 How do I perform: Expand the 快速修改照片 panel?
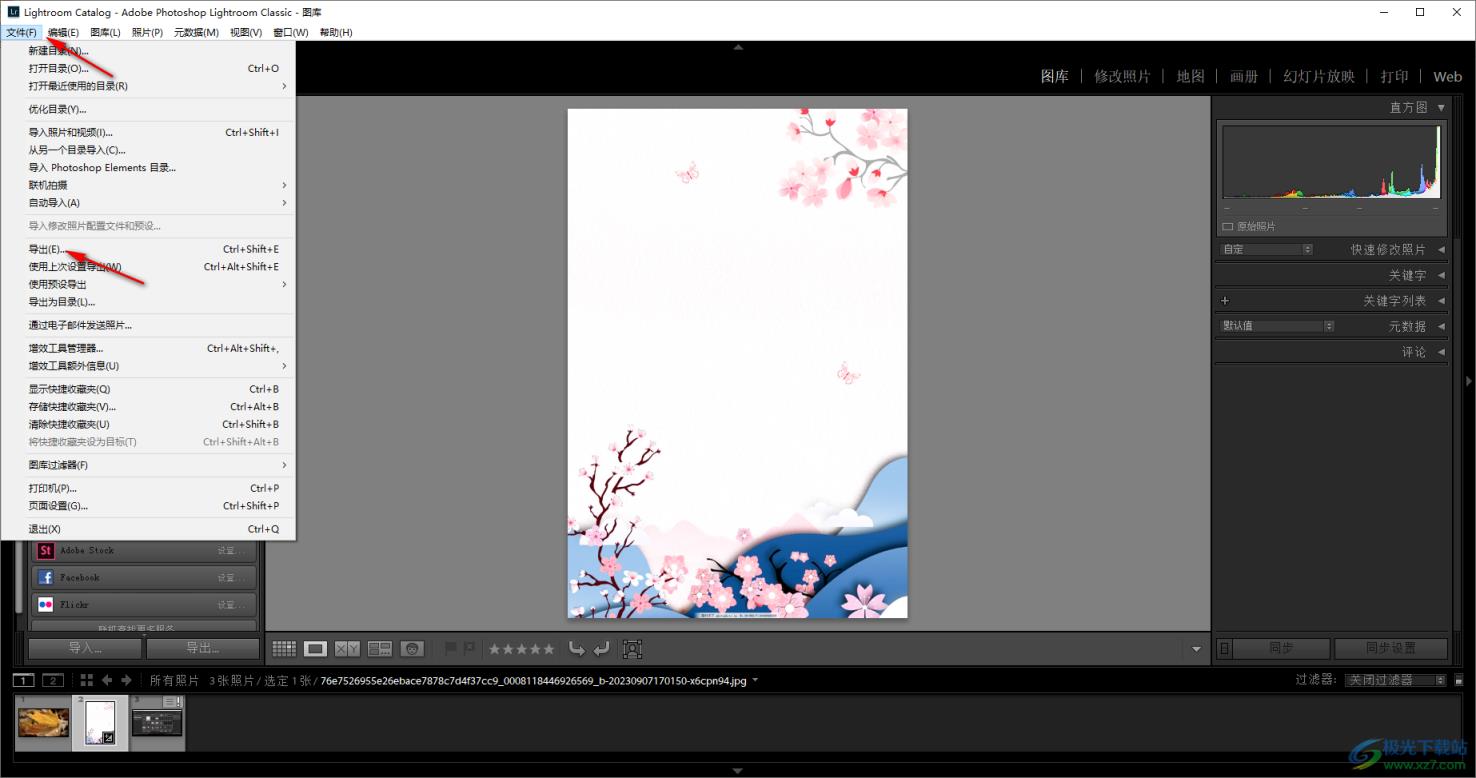point(1441,249)
